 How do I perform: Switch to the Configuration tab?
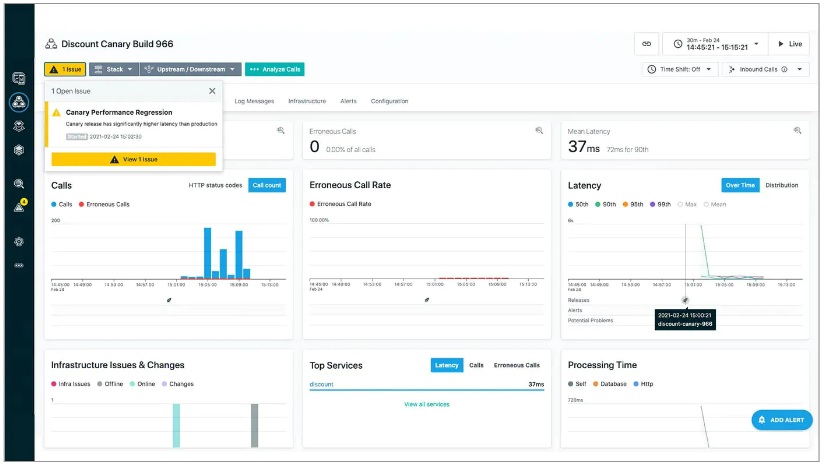coord(389,101)
